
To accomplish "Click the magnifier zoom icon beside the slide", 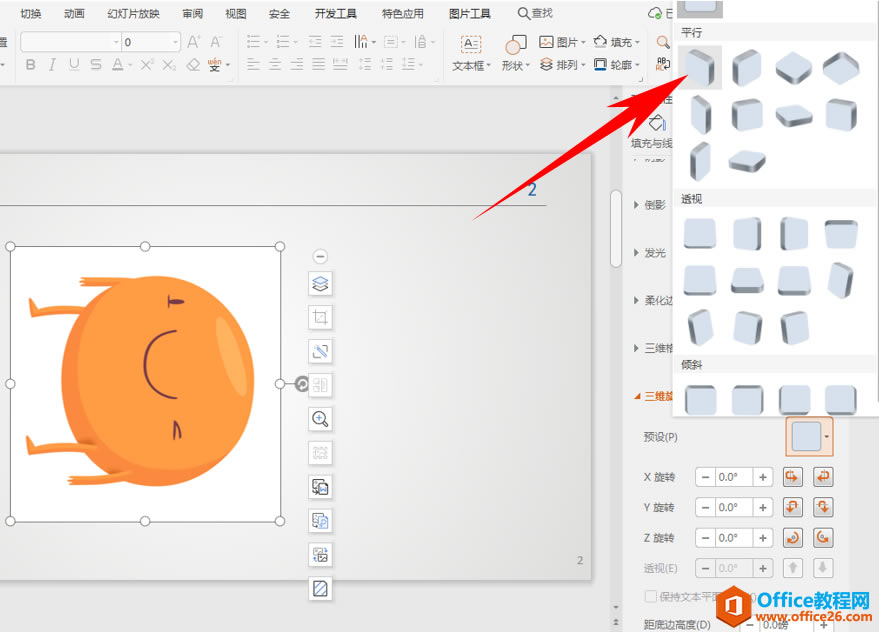I will [320, 418].
